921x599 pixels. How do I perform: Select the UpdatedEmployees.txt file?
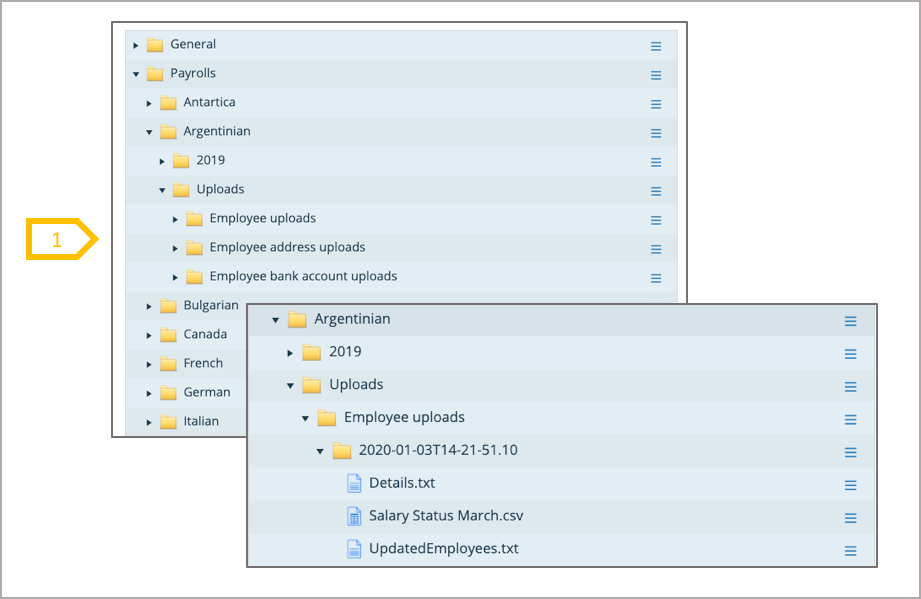pyautogui.click(x=443, y=549)
